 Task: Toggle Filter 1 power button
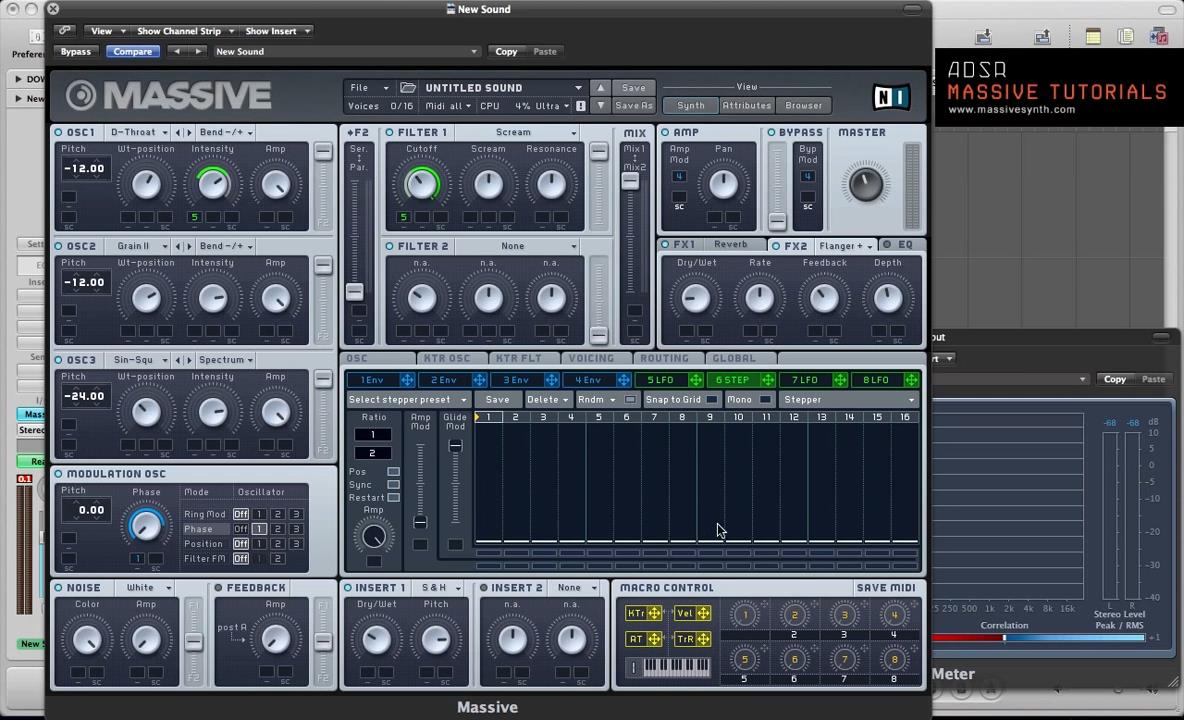click(390, 132)
